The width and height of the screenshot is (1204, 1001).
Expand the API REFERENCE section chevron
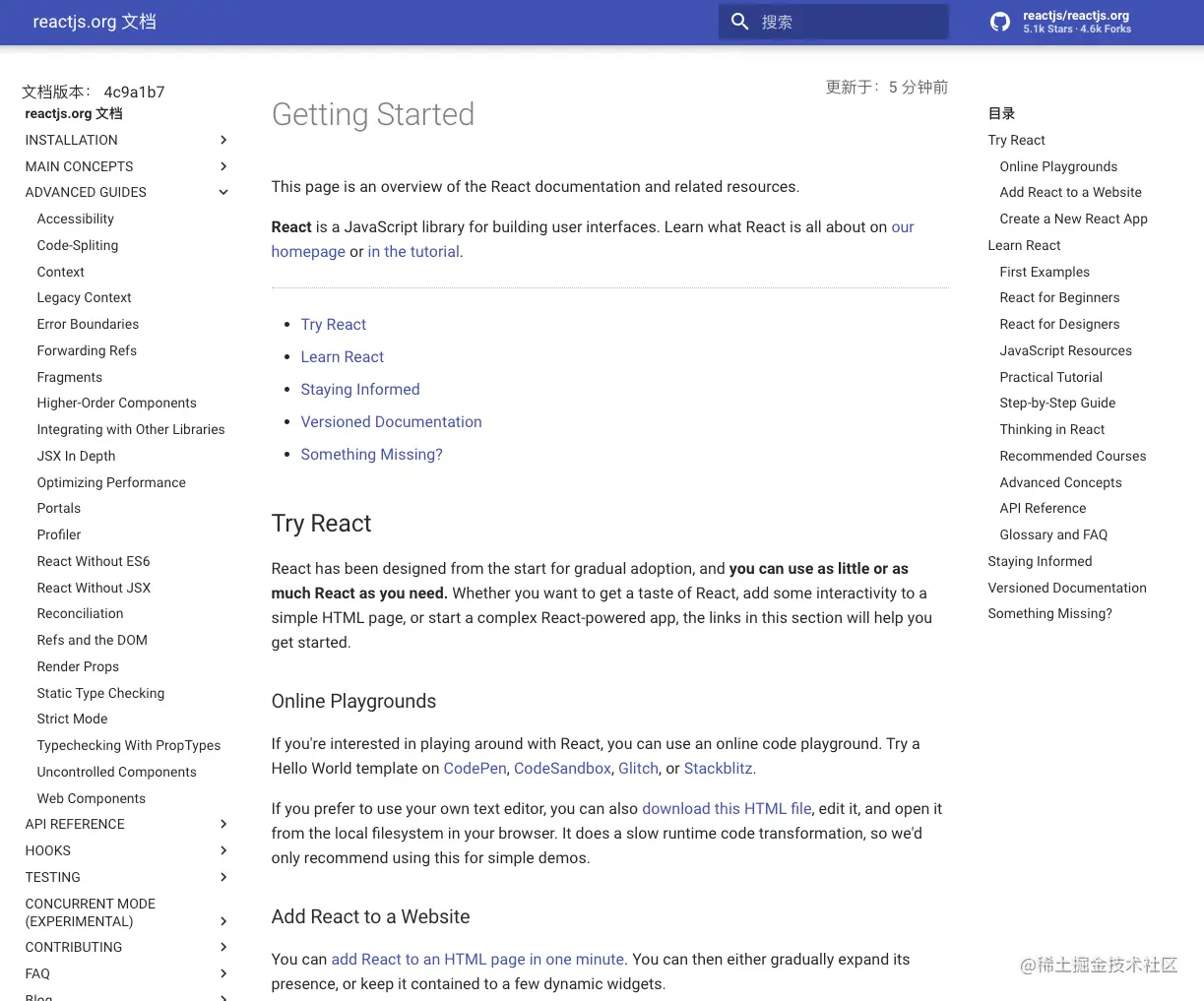(x=223, y=824)
